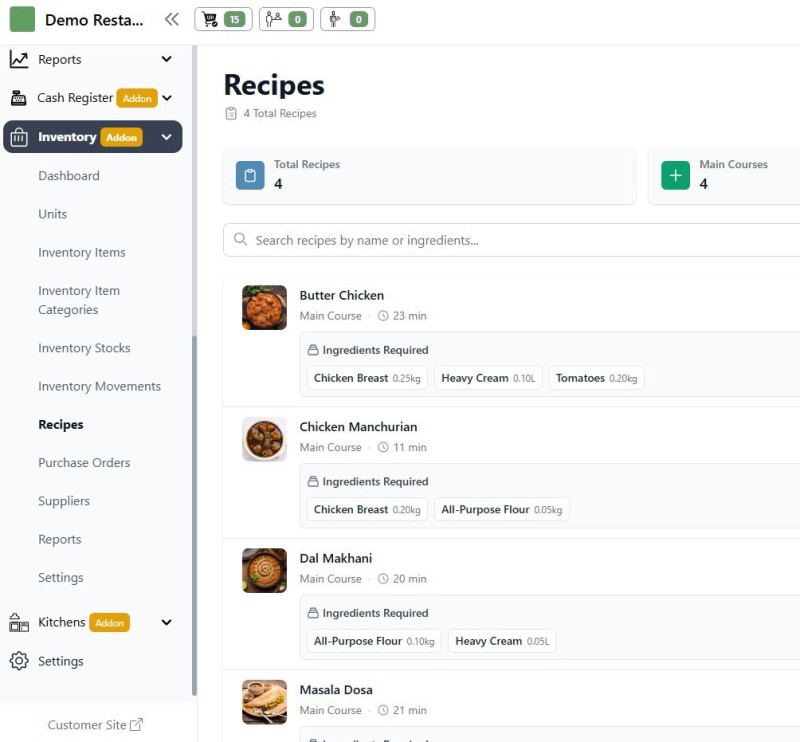The width and height of the screenshot is (800, 742).
Task: Open the Recipes page from sidebar
Action: pos(60,424)
